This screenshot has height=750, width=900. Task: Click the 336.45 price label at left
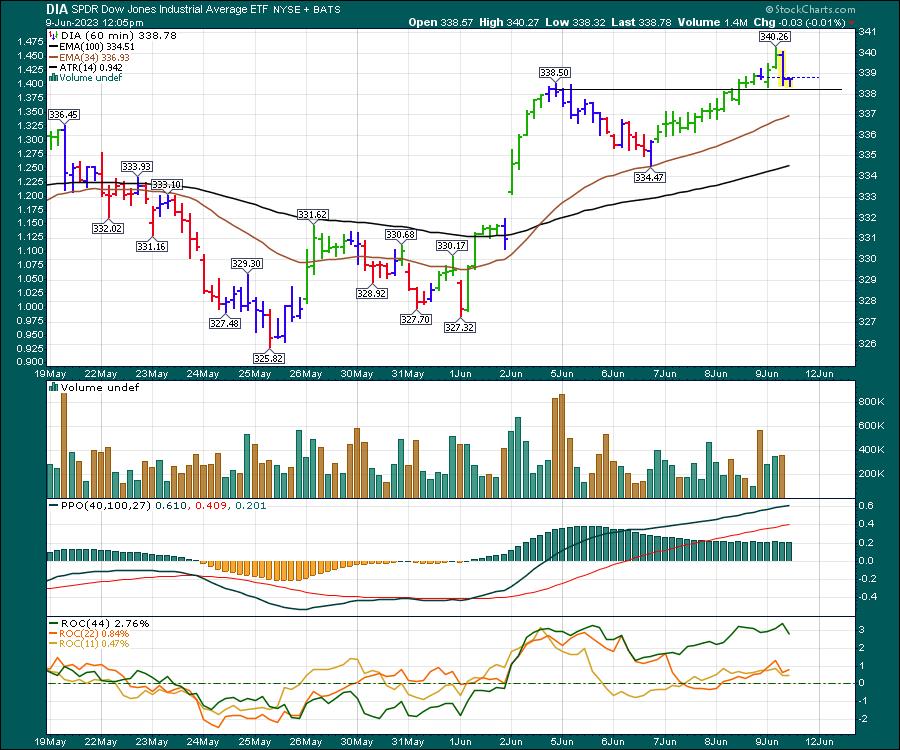click(63, 115)
